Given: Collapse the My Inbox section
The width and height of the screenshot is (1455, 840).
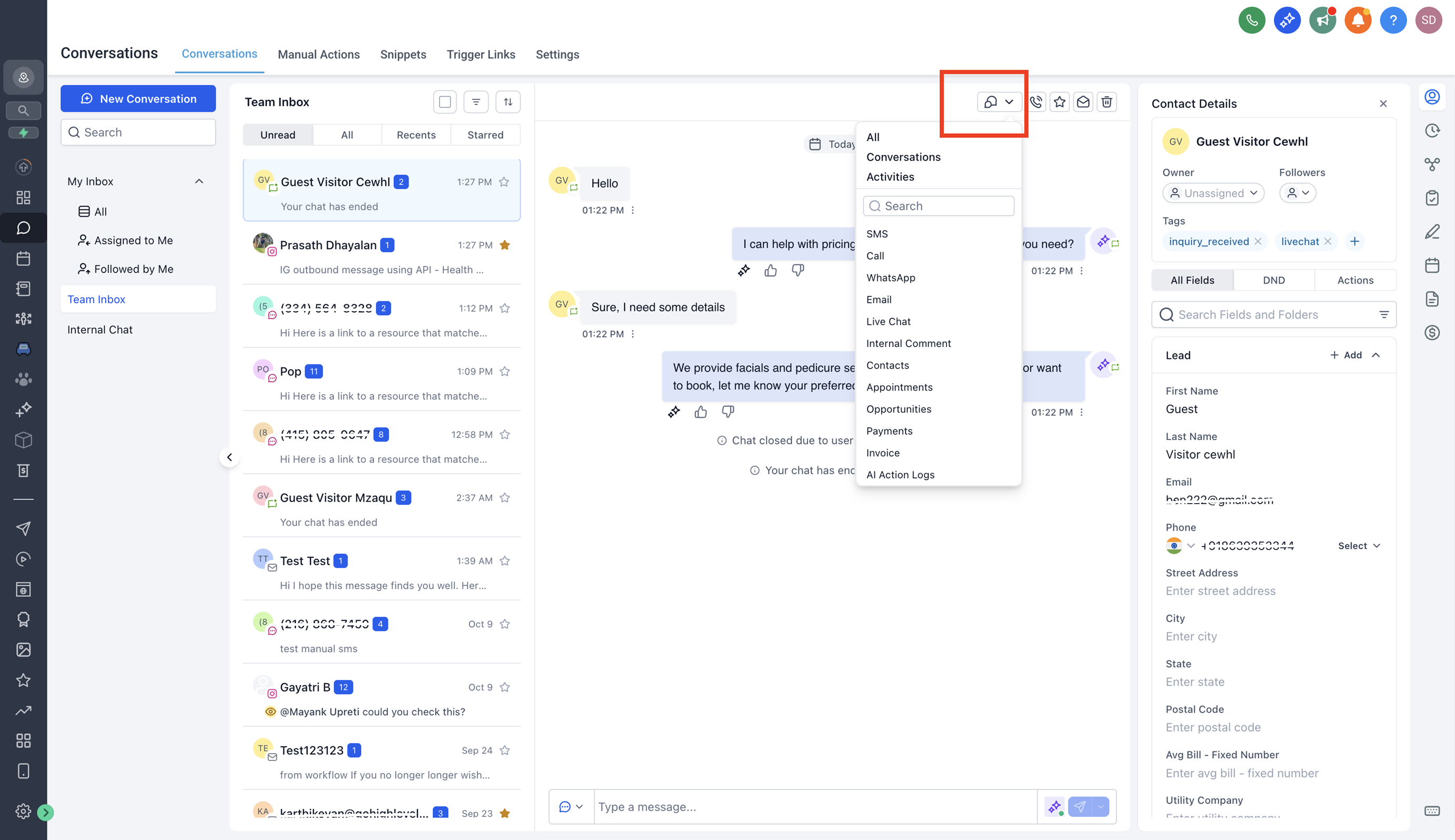Looking at the screenshot, I should [199, 181].
